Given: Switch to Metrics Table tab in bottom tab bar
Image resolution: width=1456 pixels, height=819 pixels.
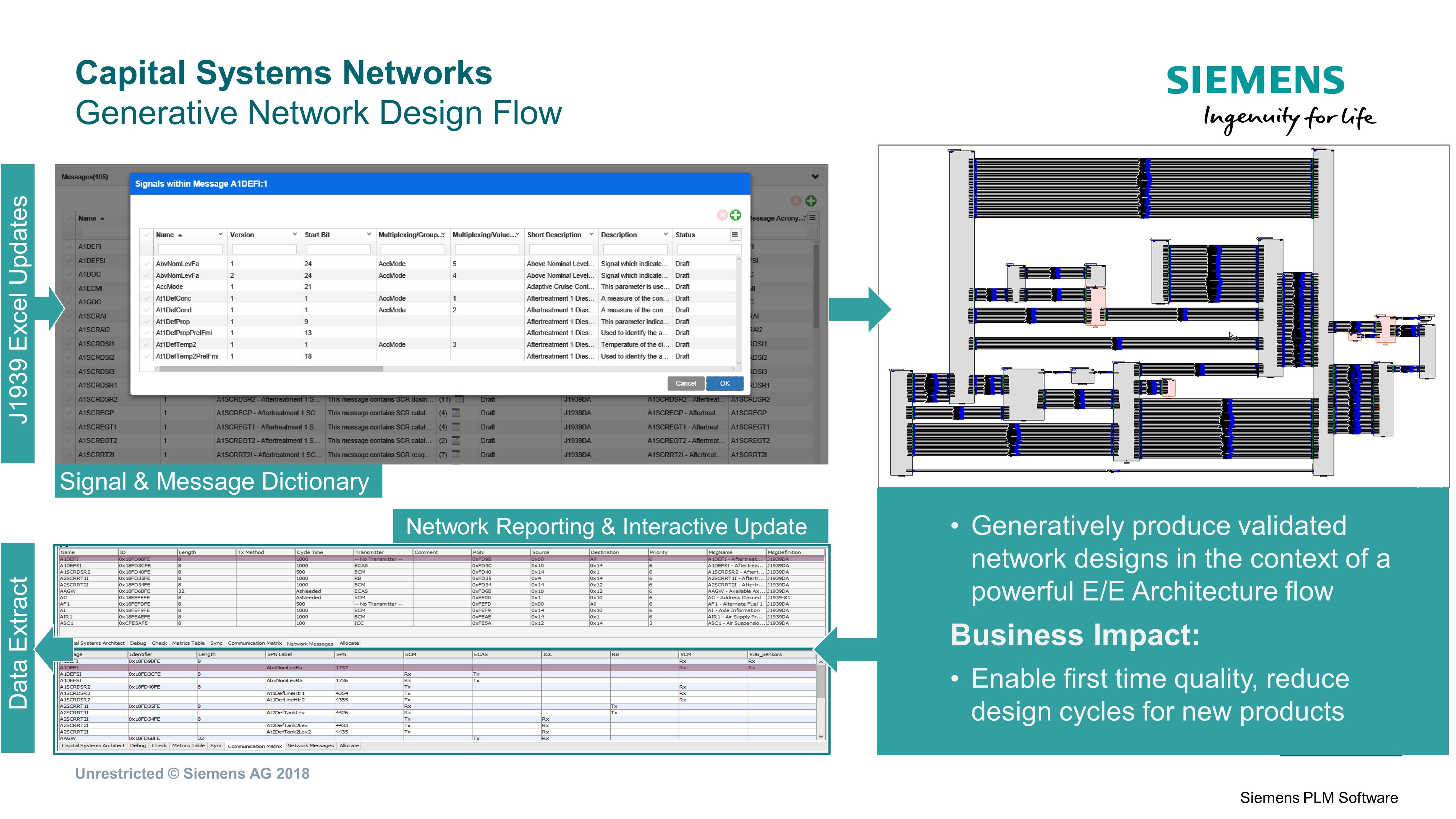Looking at the screenshot, I should [x=188, y=745].
